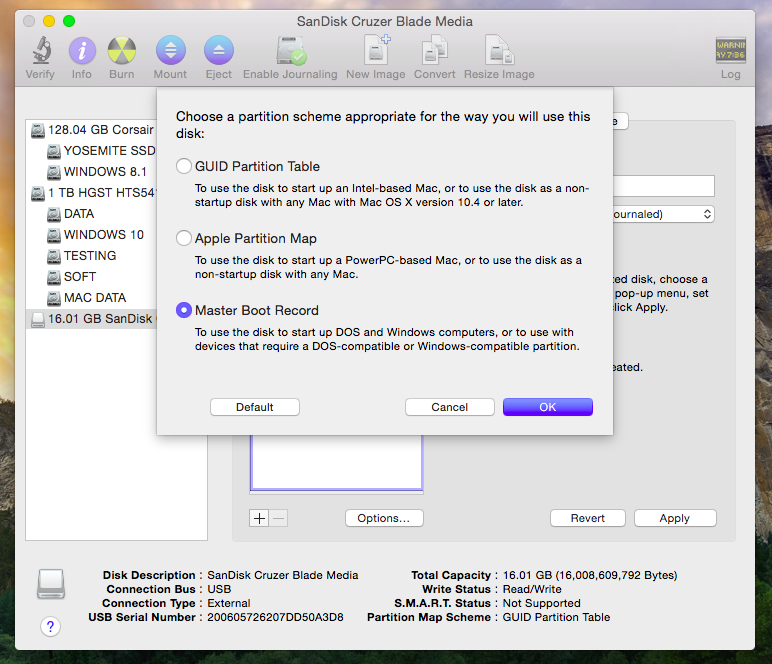The image size is (772, 664).
Task: Click the 'GUID Partition Table' scheme value
Action: coord(556,617)
